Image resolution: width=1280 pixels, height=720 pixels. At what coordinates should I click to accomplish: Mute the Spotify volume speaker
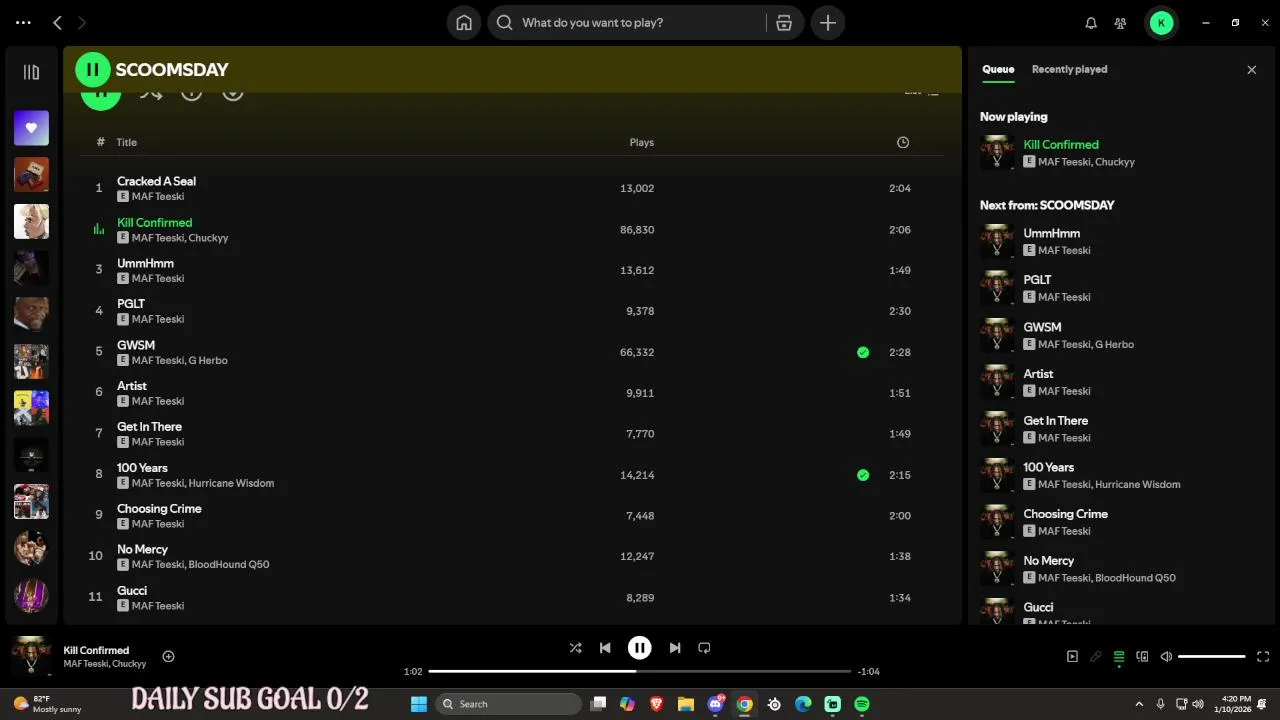[1166, 657]
